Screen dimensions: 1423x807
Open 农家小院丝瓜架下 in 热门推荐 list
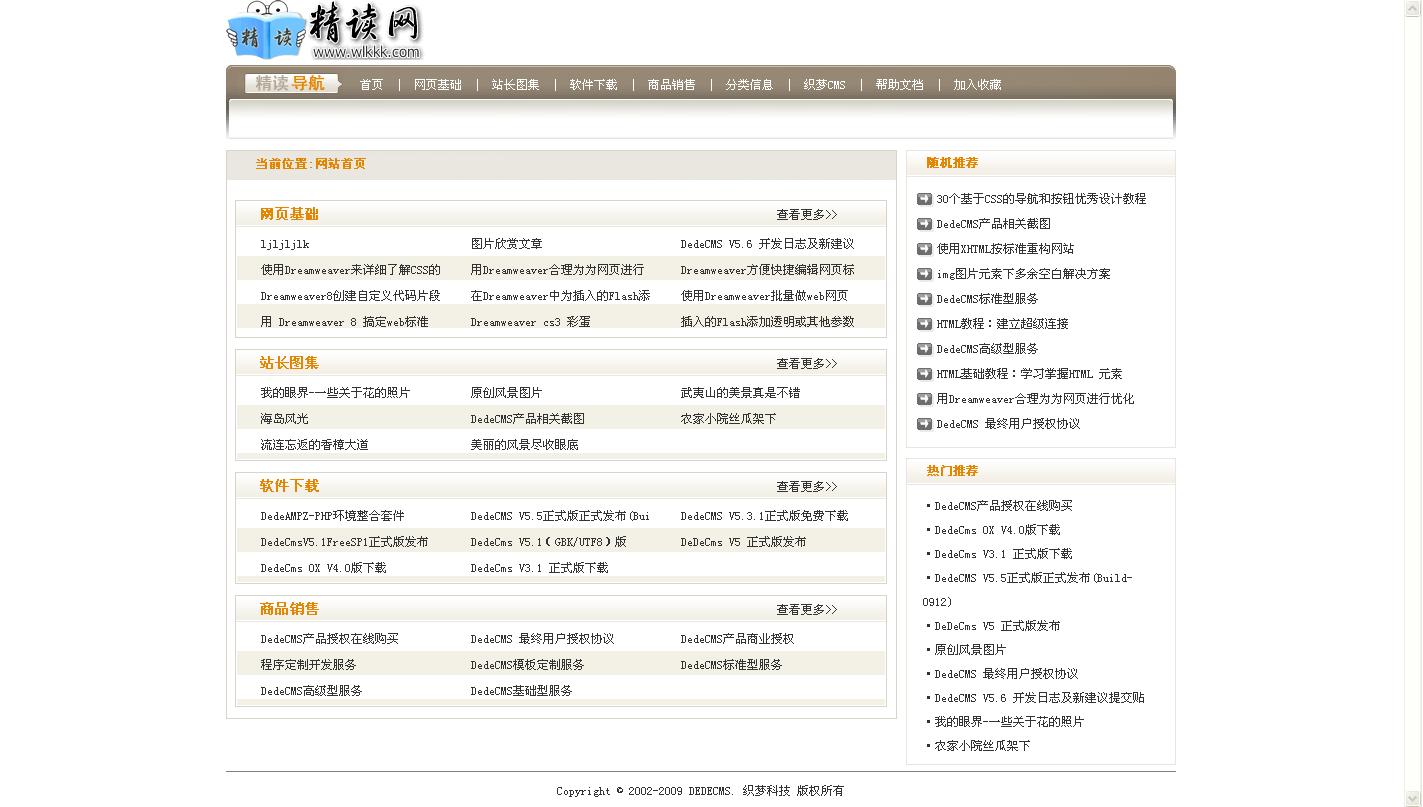[982, 746]
